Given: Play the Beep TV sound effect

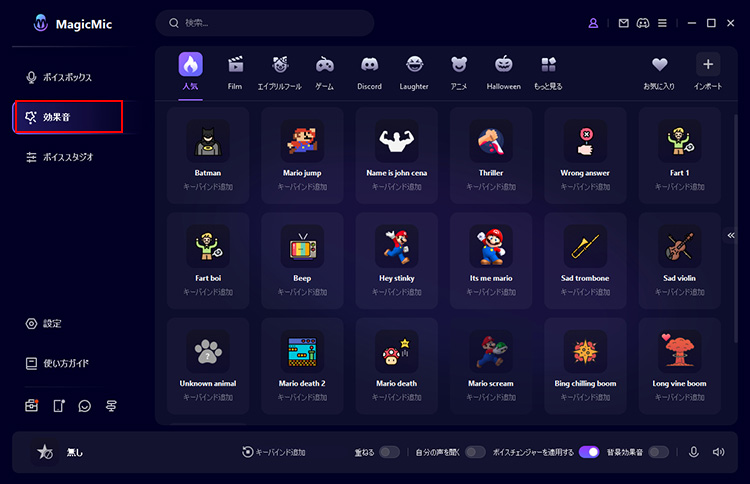Looking at the screenshot, I should [x=302, y=247].
